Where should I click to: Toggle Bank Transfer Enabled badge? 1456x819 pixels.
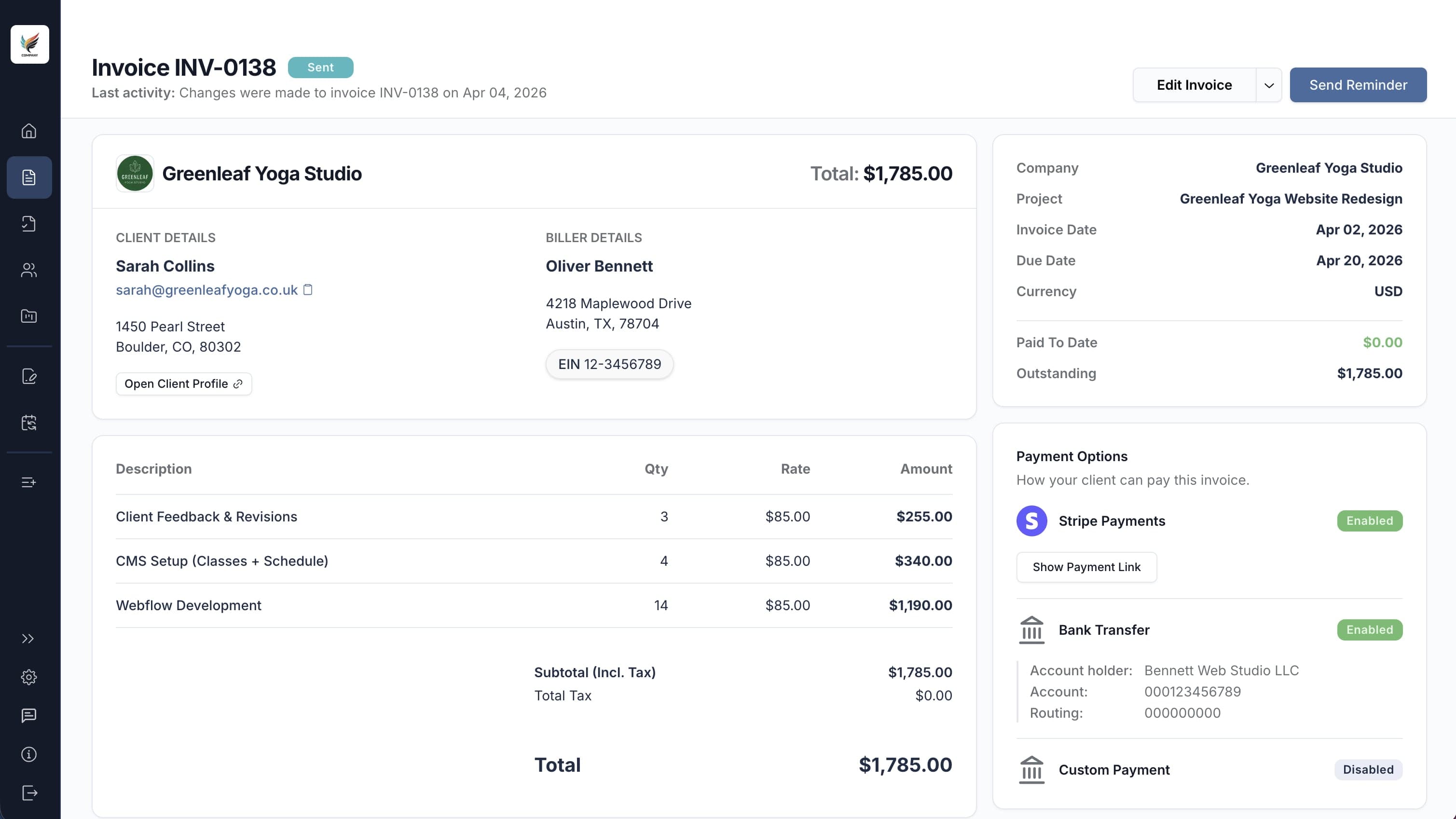1370,629
